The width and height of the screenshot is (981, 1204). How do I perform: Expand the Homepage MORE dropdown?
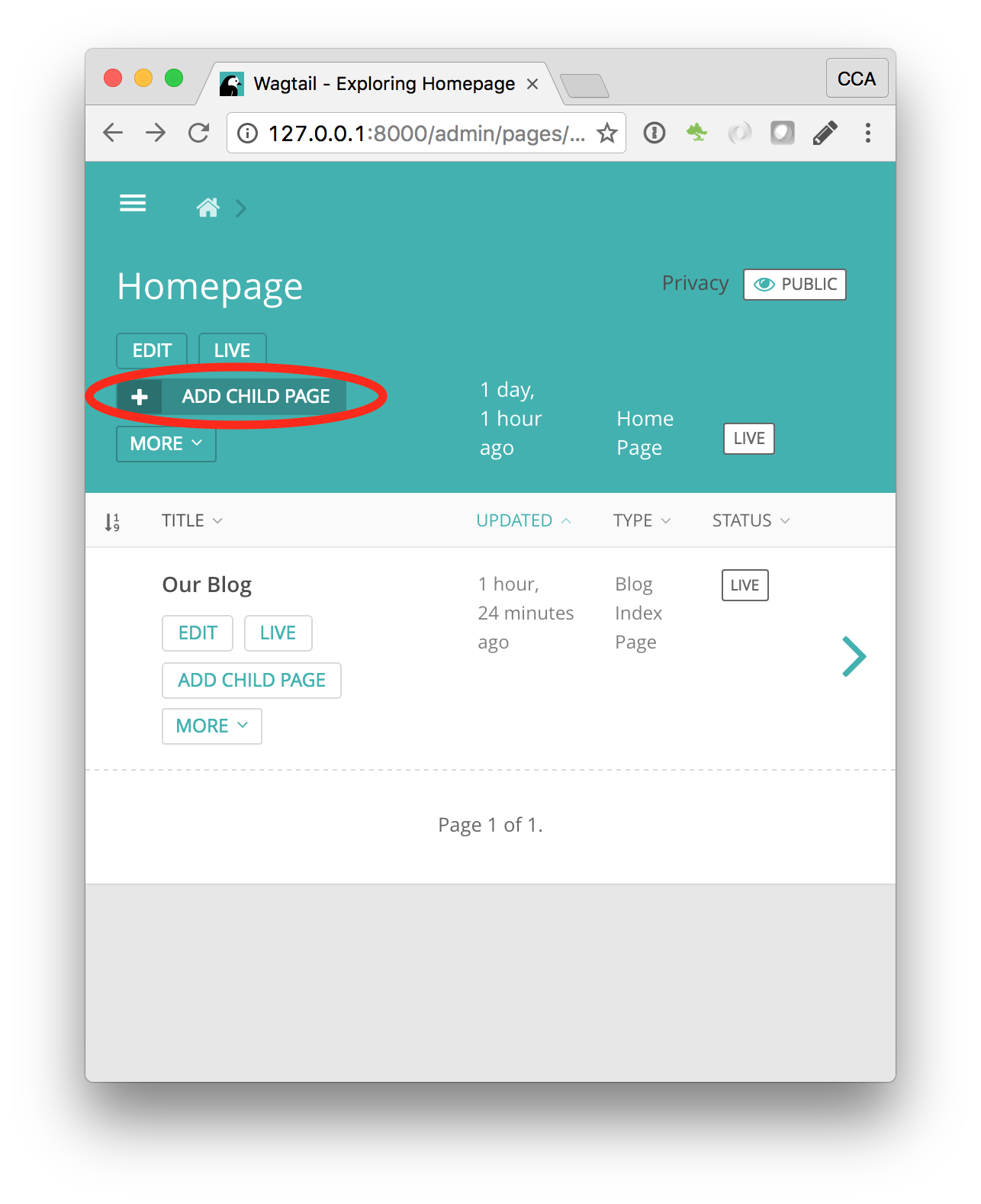(x=166, y=444)
